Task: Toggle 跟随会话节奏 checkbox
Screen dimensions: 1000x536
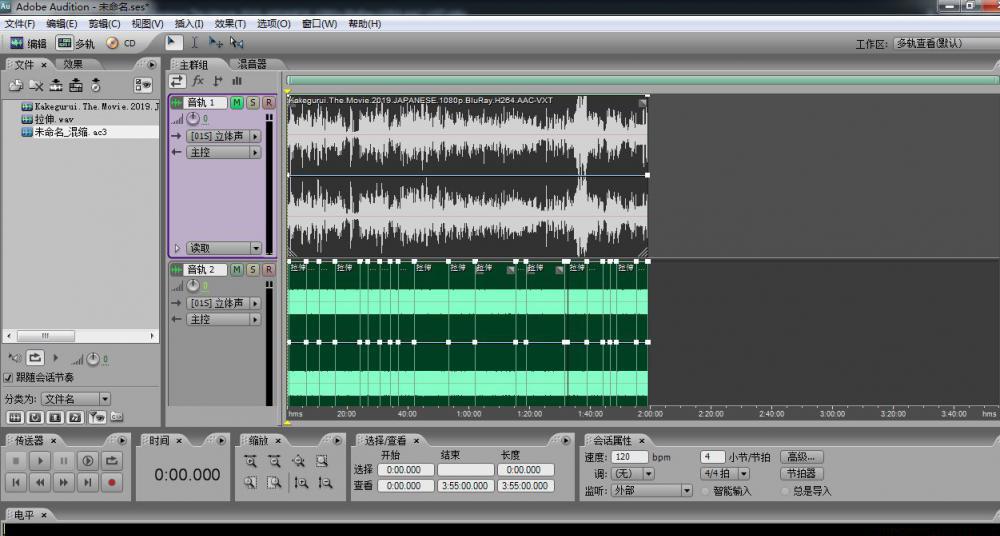Action: point(8,378)
